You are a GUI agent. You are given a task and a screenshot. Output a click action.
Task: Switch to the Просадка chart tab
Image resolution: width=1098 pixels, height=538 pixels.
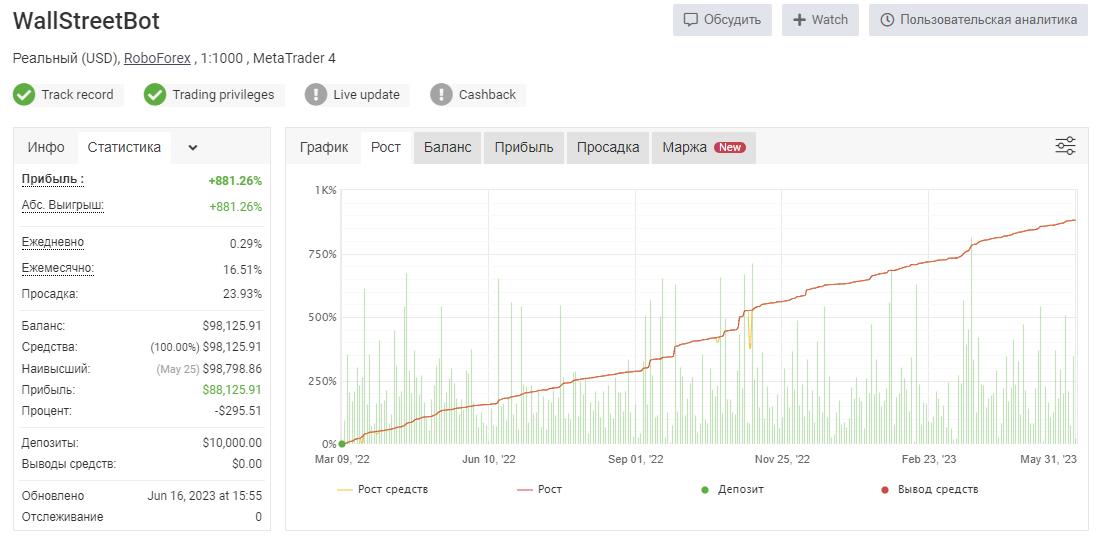(608, 147)
